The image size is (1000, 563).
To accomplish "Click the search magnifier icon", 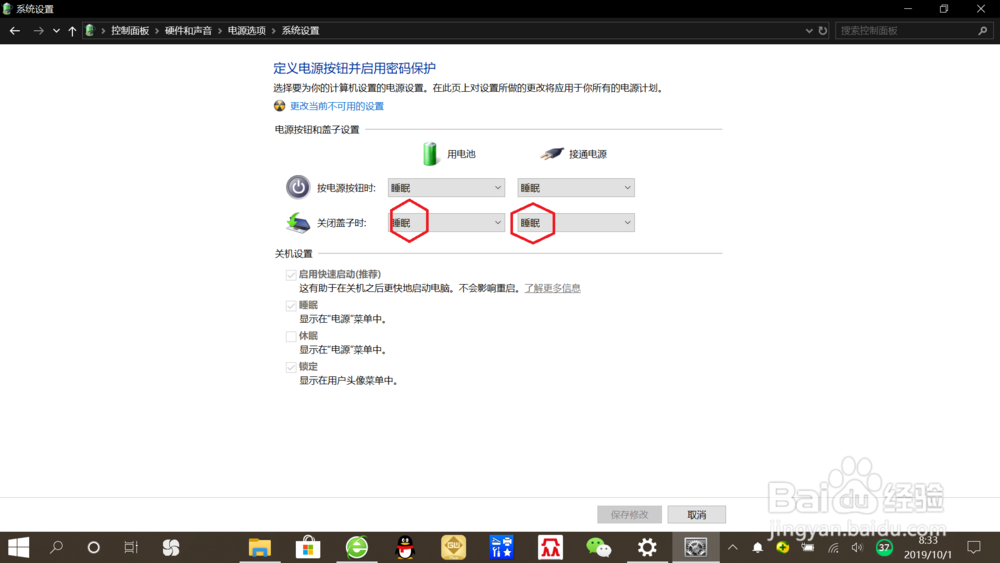I will [x=983, y=31].
